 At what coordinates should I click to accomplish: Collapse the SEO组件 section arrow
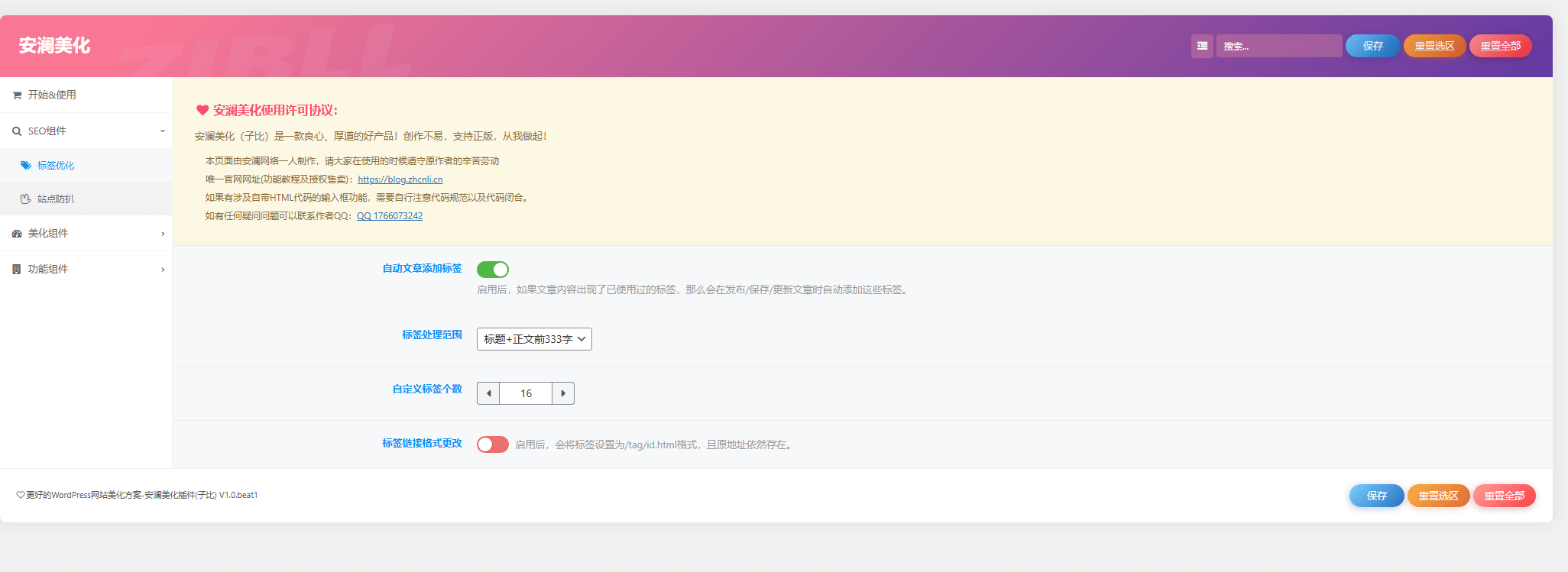pos(163,131)
